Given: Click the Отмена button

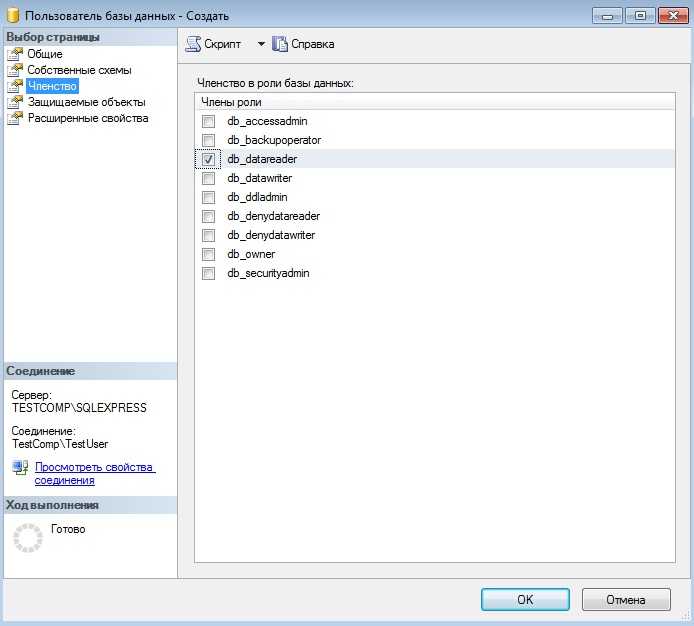Looking at the screenshot, I should (x=625, y=599).
